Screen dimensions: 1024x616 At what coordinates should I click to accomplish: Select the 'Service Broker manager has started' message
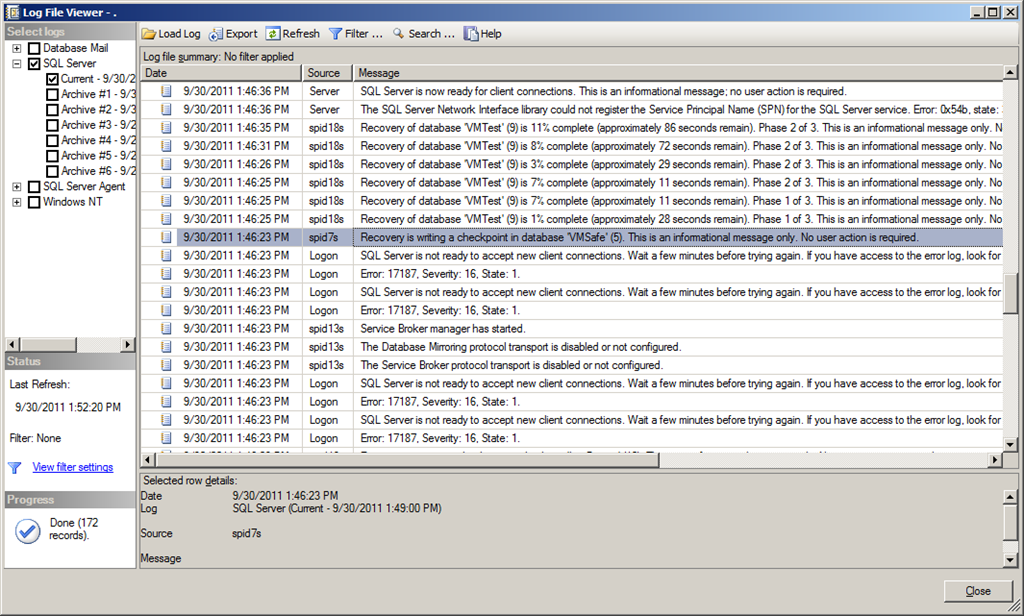[443, 329]
